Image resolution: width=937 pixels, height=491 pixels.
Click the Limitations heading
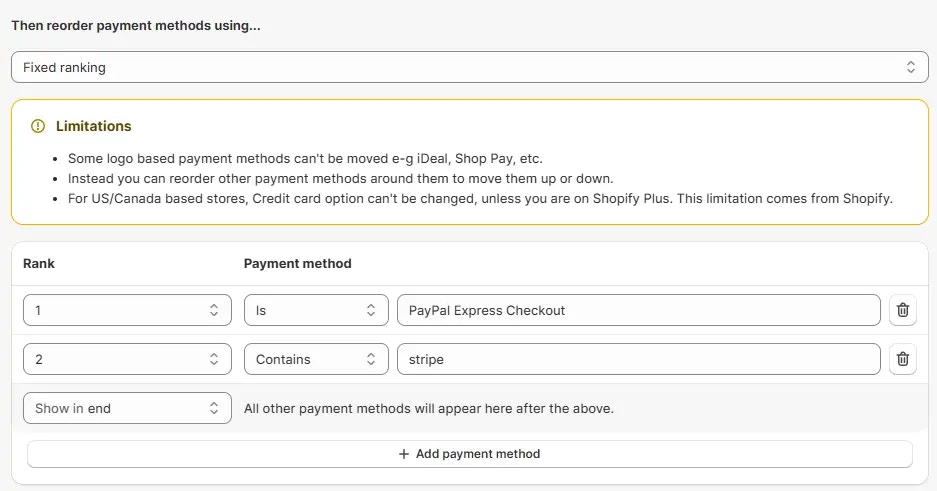click(94, 126)
